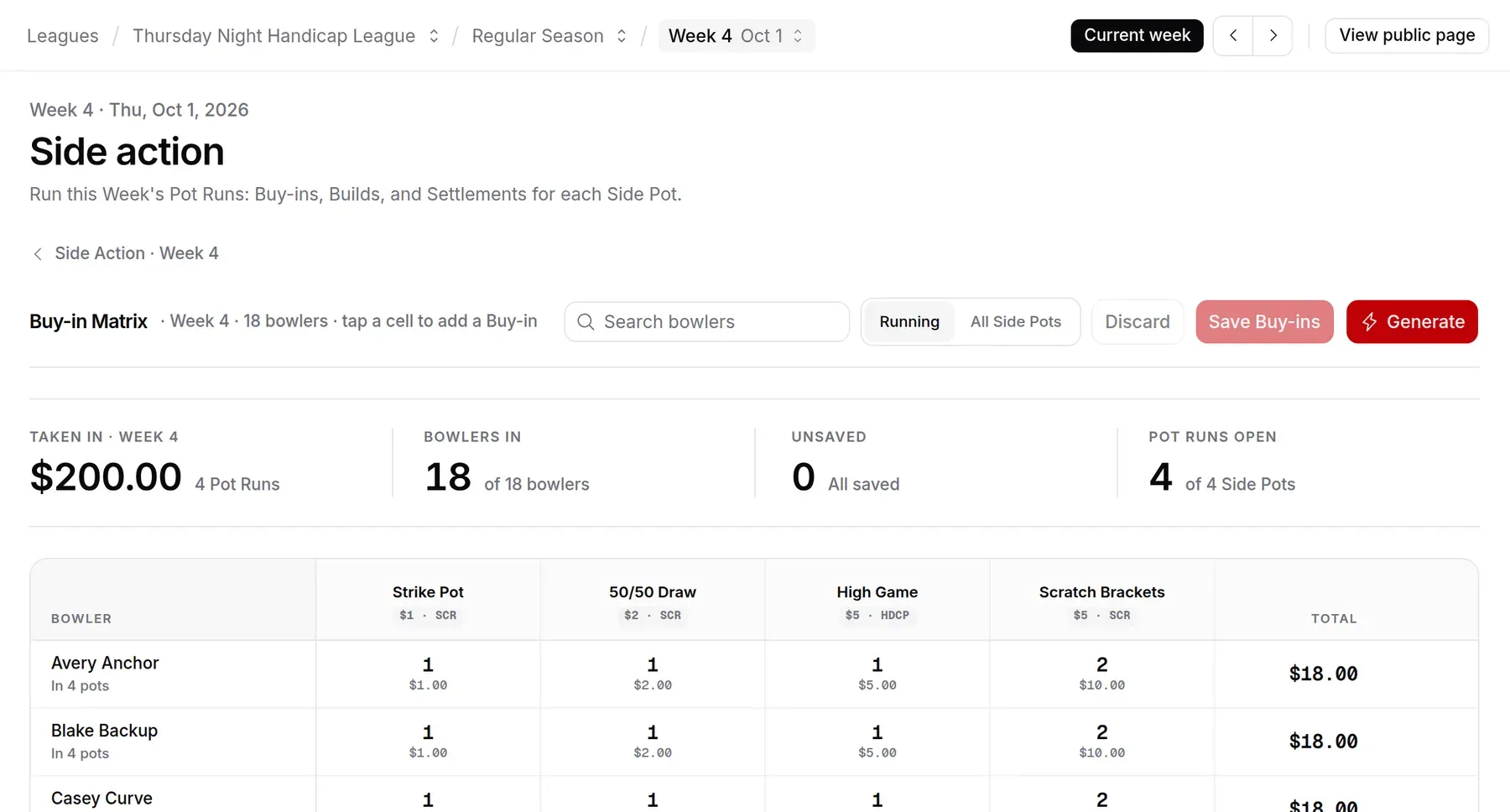This screenshot has width=1510, height=812.
Task: Focus the Search bowlers field
Action: 707,322
